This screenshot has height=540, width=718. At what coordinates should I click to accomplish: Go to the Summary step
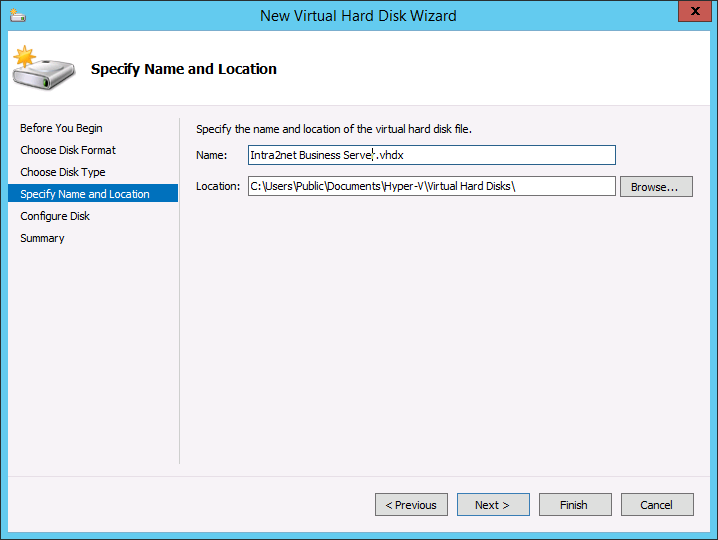42,238
